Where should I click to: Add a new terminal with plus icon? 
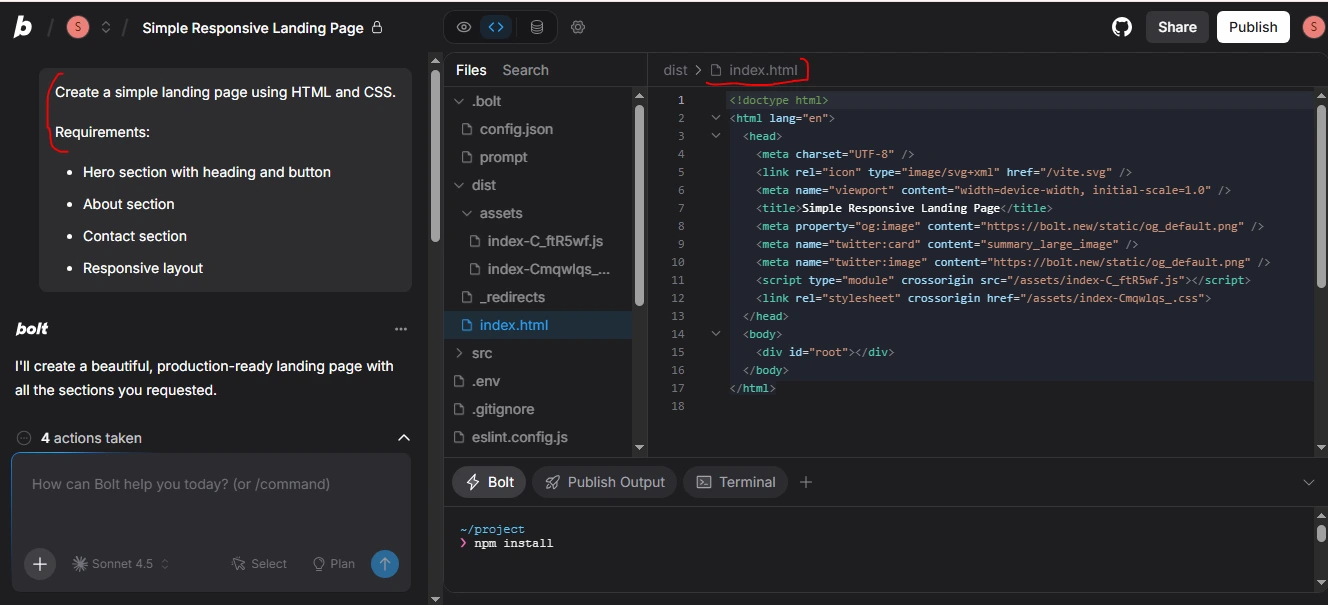tap(806, 482)
